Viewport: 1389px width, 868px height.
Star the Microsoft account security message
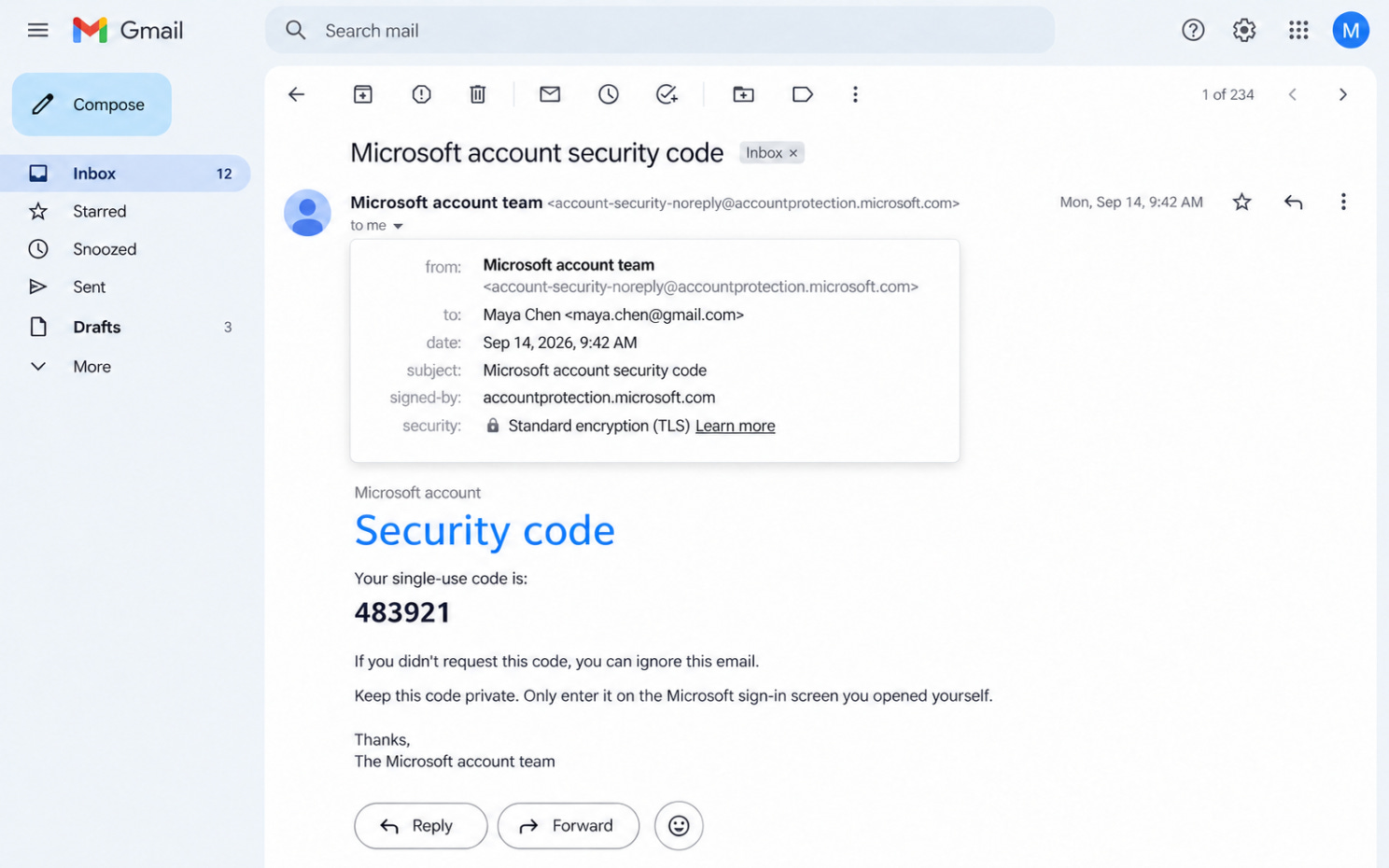1242,202
